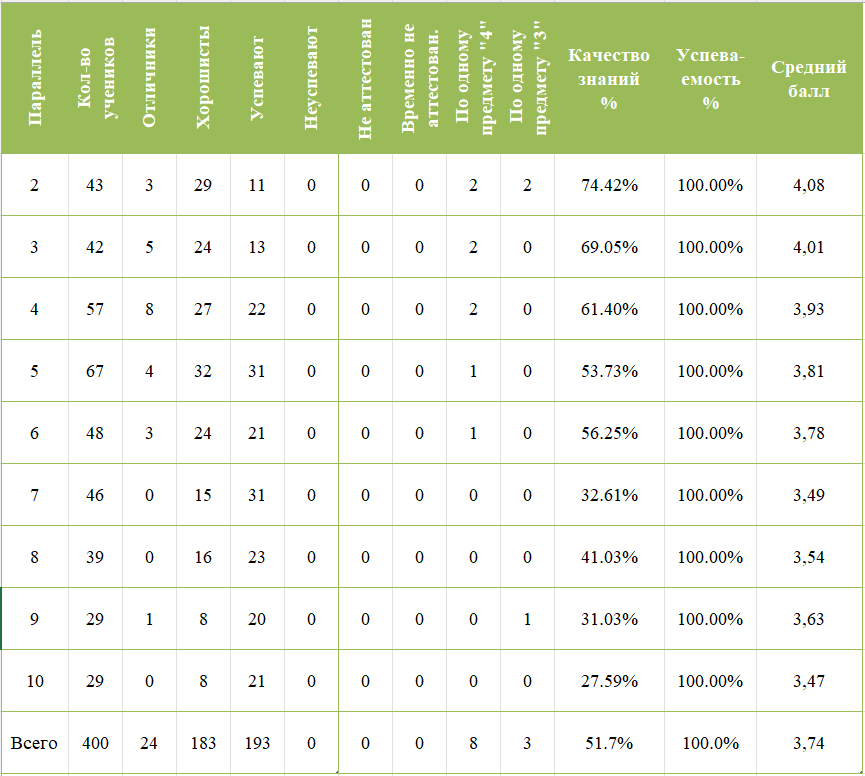Click the cell with value 74.42%
Screen dimensions: 865x776
(x=609, y=185)
